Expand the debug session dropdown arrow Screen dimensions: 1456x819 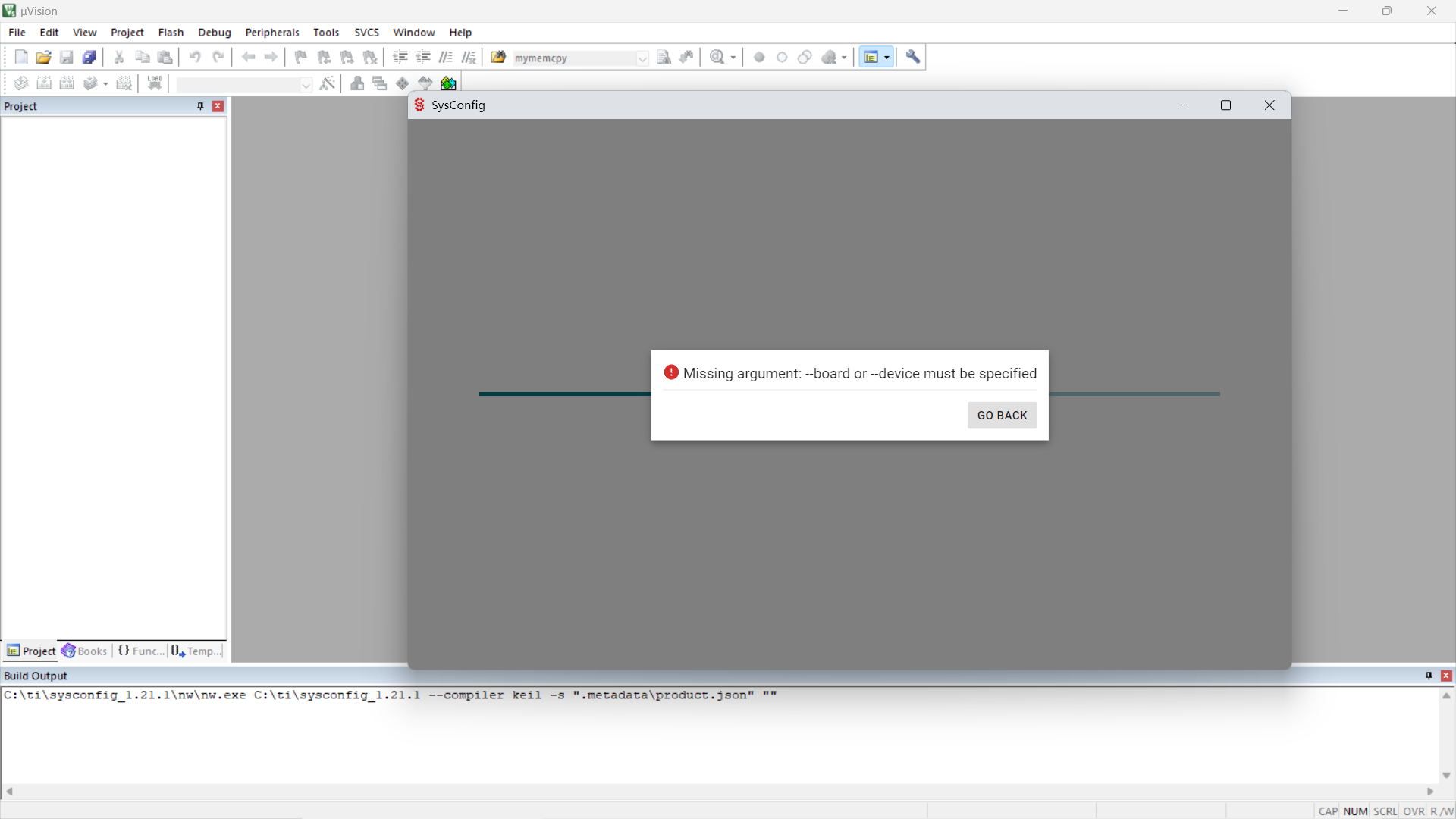pos(733,58)
